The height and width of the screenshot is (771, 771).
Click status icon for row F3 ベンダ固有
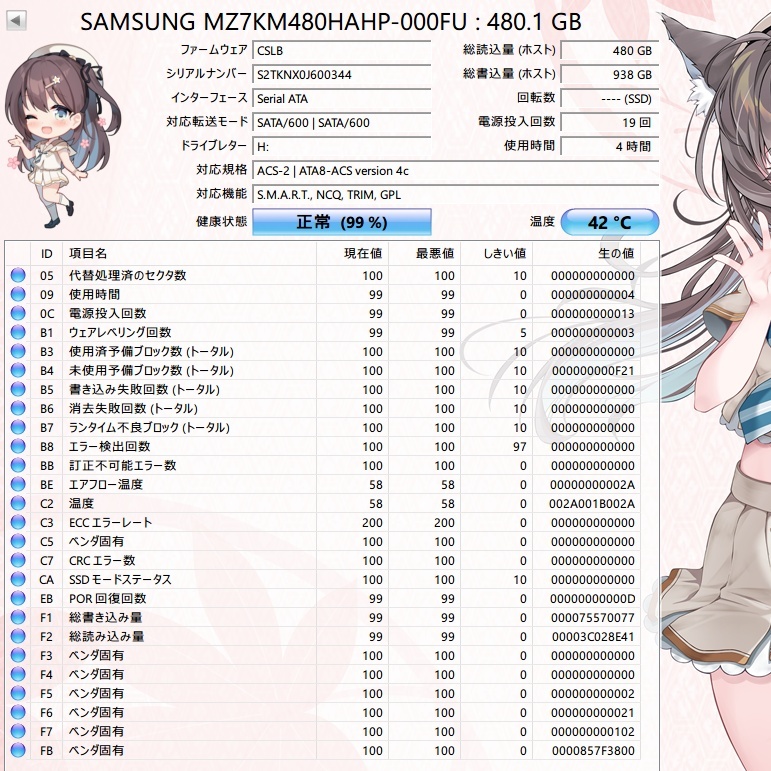[x=18, y=655]
